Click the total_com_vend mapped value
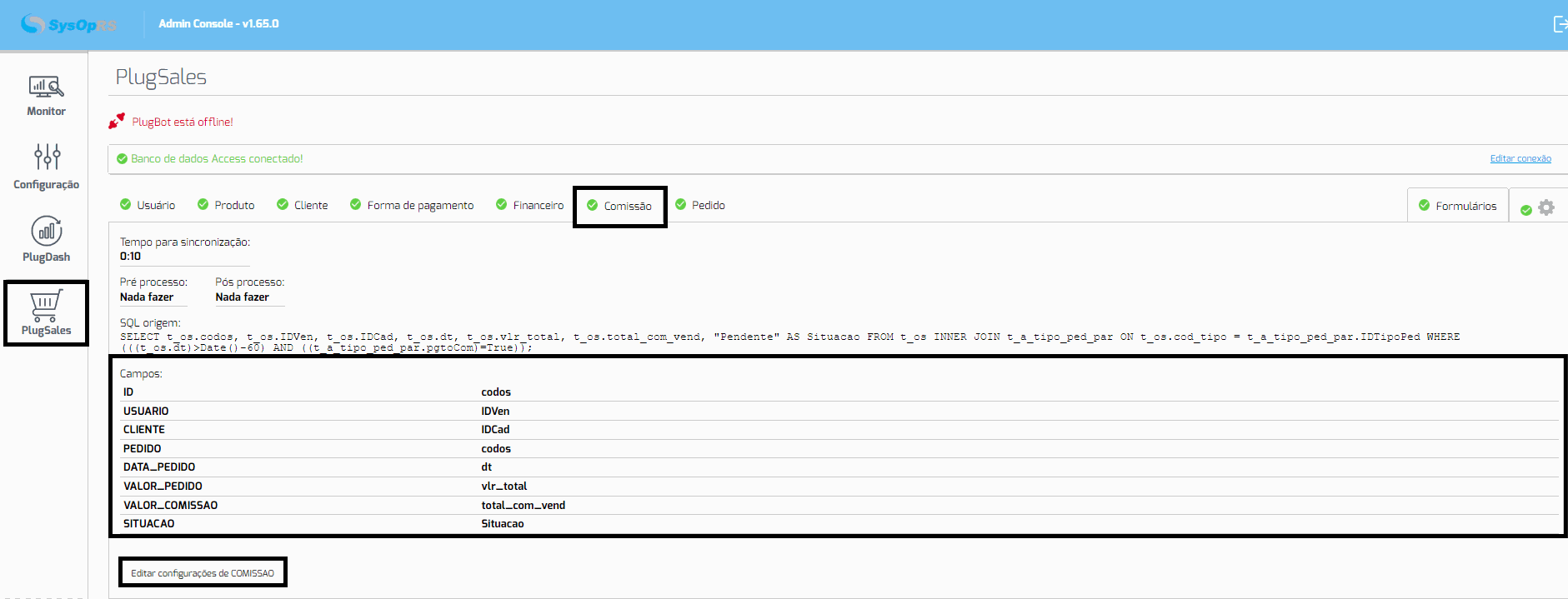 click(x=523, y=506)
